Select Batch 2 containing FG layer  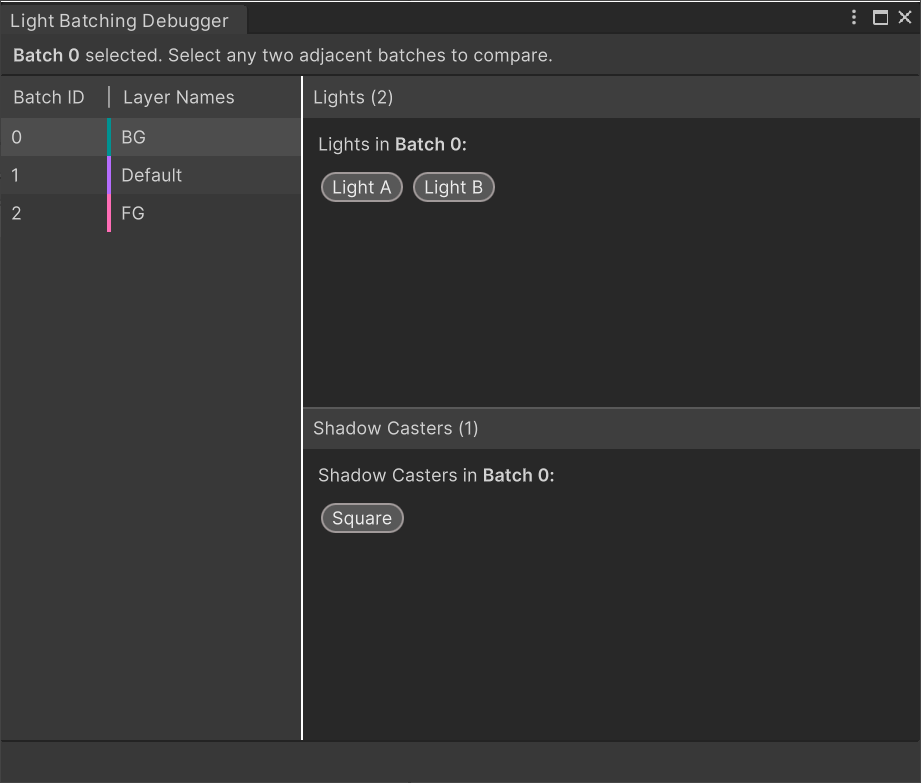click(150, 212)
